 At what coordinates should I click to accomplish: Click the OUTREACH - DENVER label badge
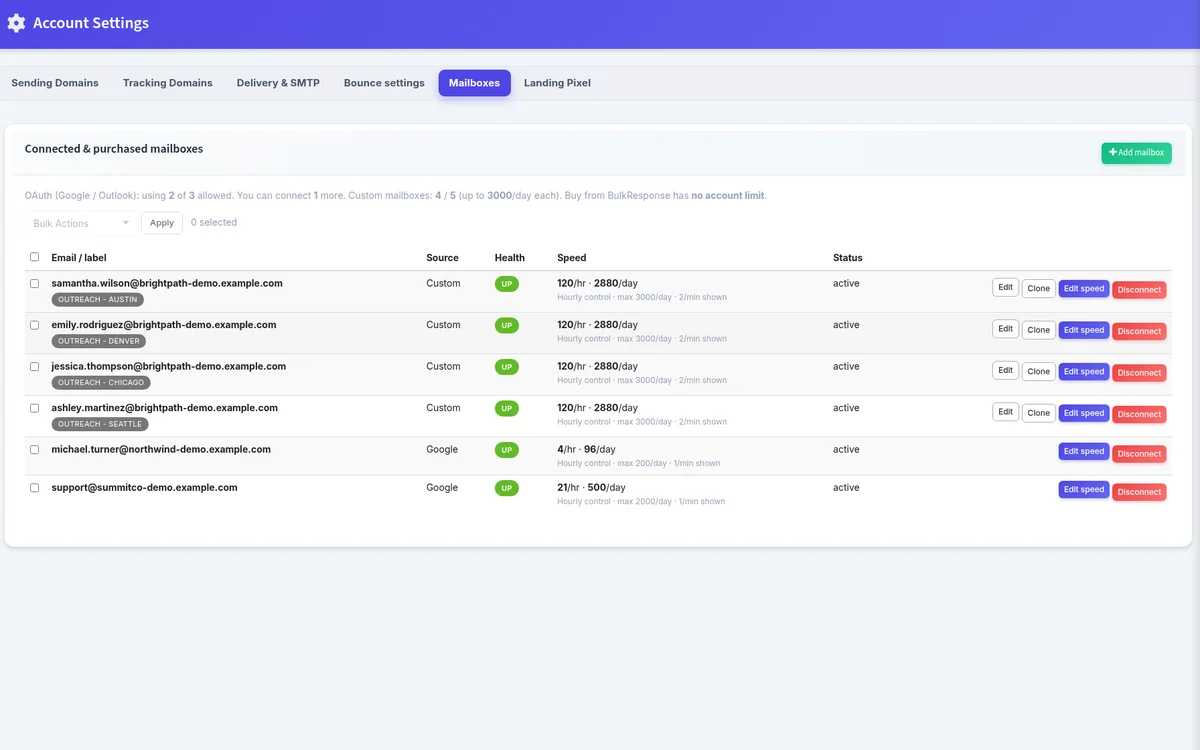click(x=99, y=341)
